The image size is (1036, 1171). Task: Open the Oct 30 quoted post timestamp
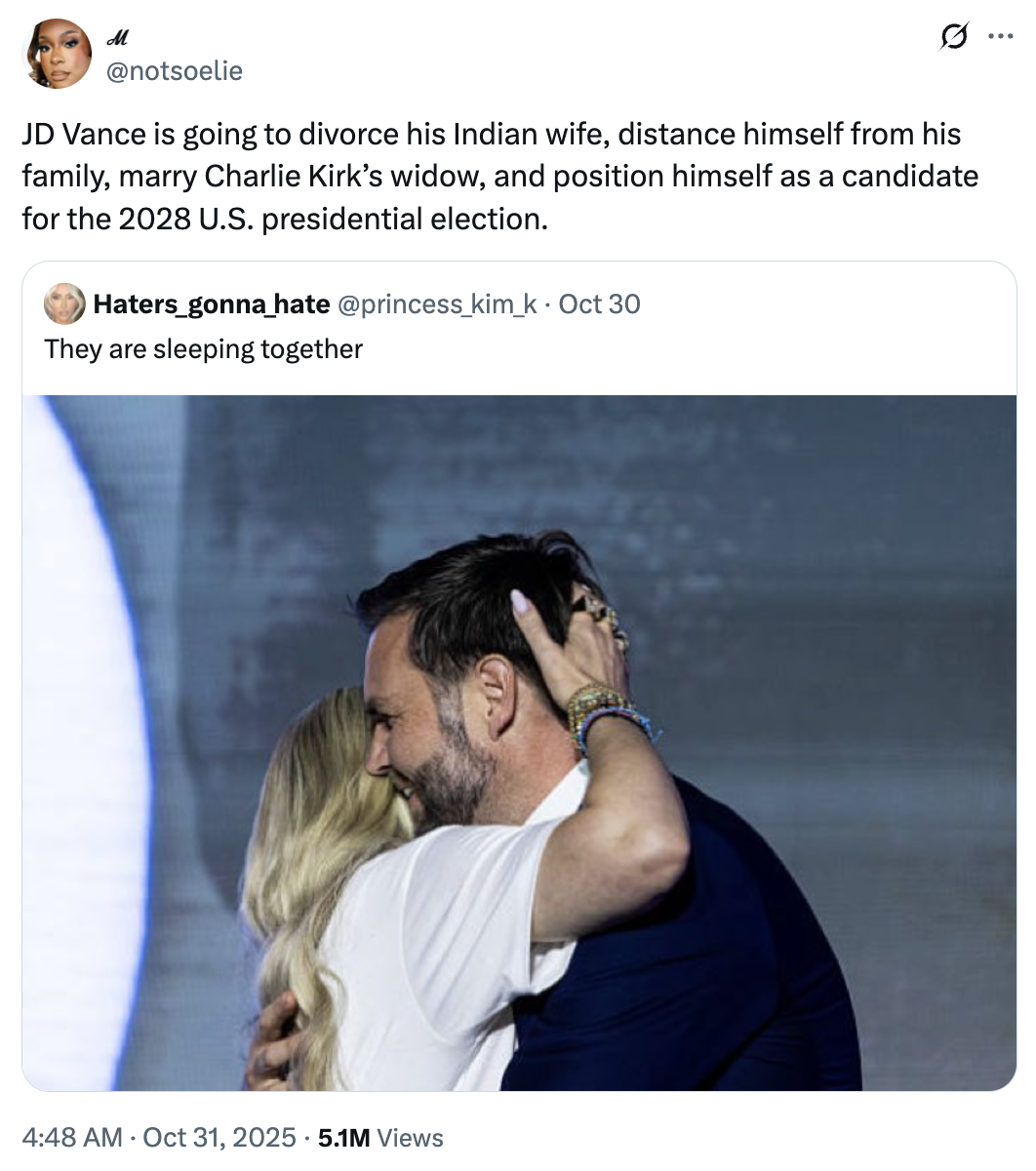click(599, 304)
